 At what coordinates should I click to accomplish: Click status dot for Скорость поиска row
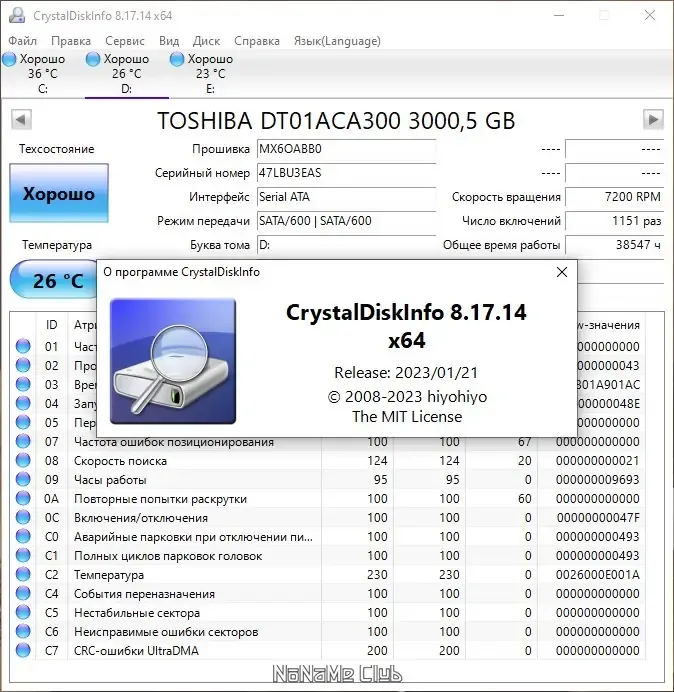(23, 461)
